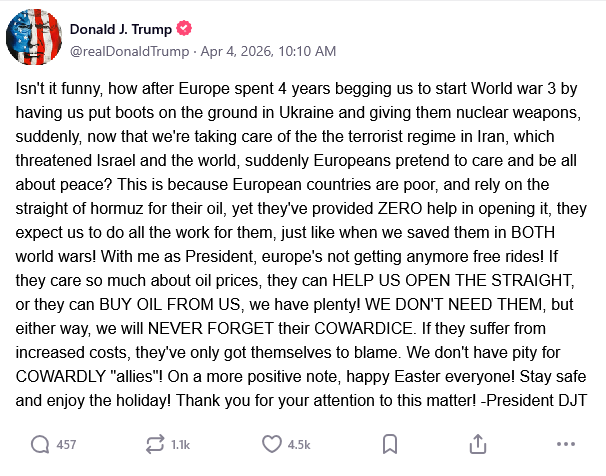The image size is (606, 476).
Task: Like the post with the heart icon
Action: 272,444
